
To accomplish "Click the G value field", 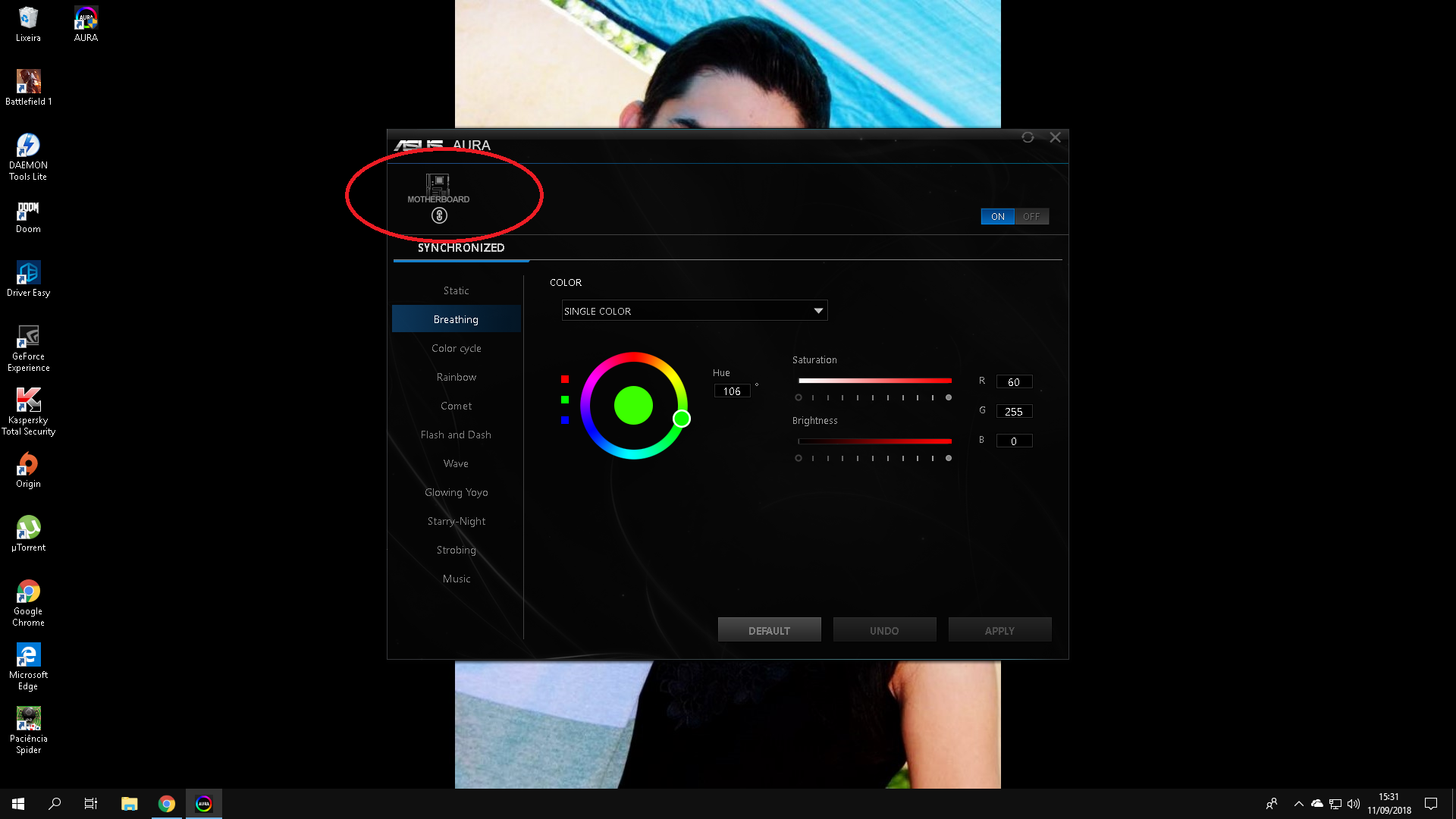I will click(x=1014, y=412).
